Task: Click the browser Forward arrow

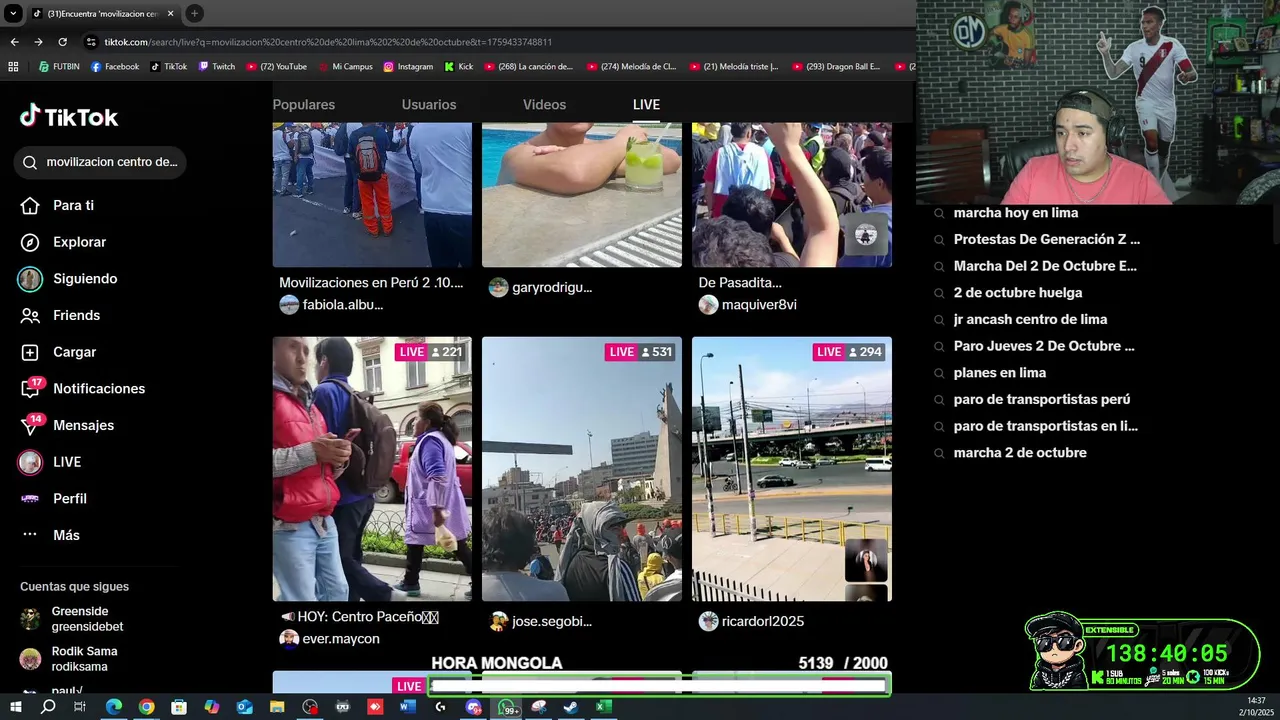Action: 38,42
